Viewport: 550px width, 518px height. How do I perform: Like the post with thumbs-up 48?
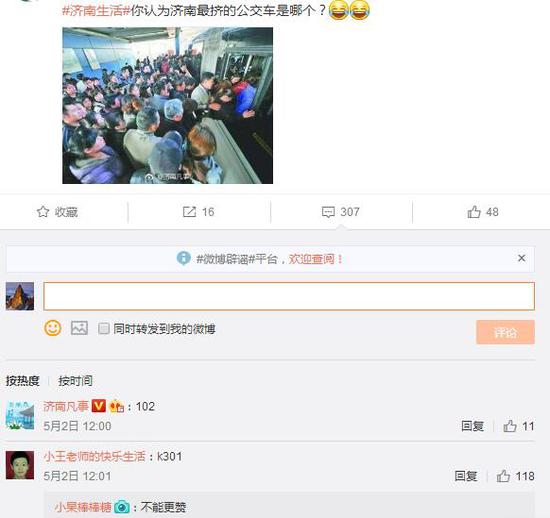pyautogui.click(x=474, y=211)
